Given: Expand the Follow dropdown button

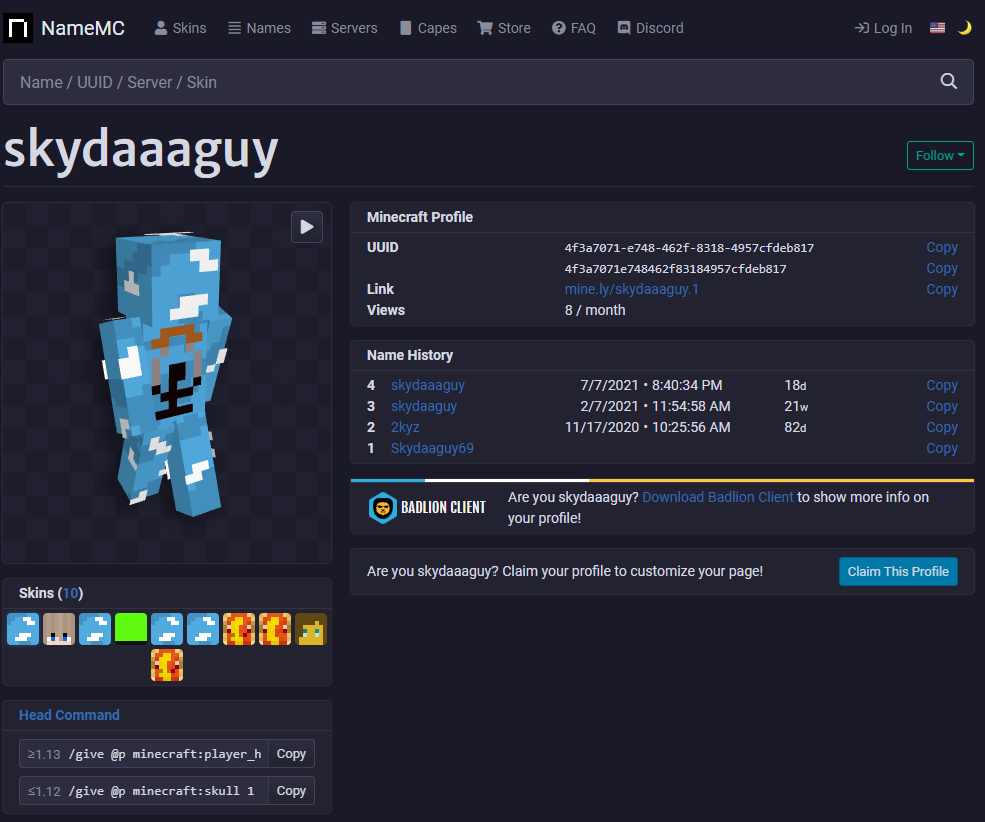Looking at the screenshot, I should [940, 156].
